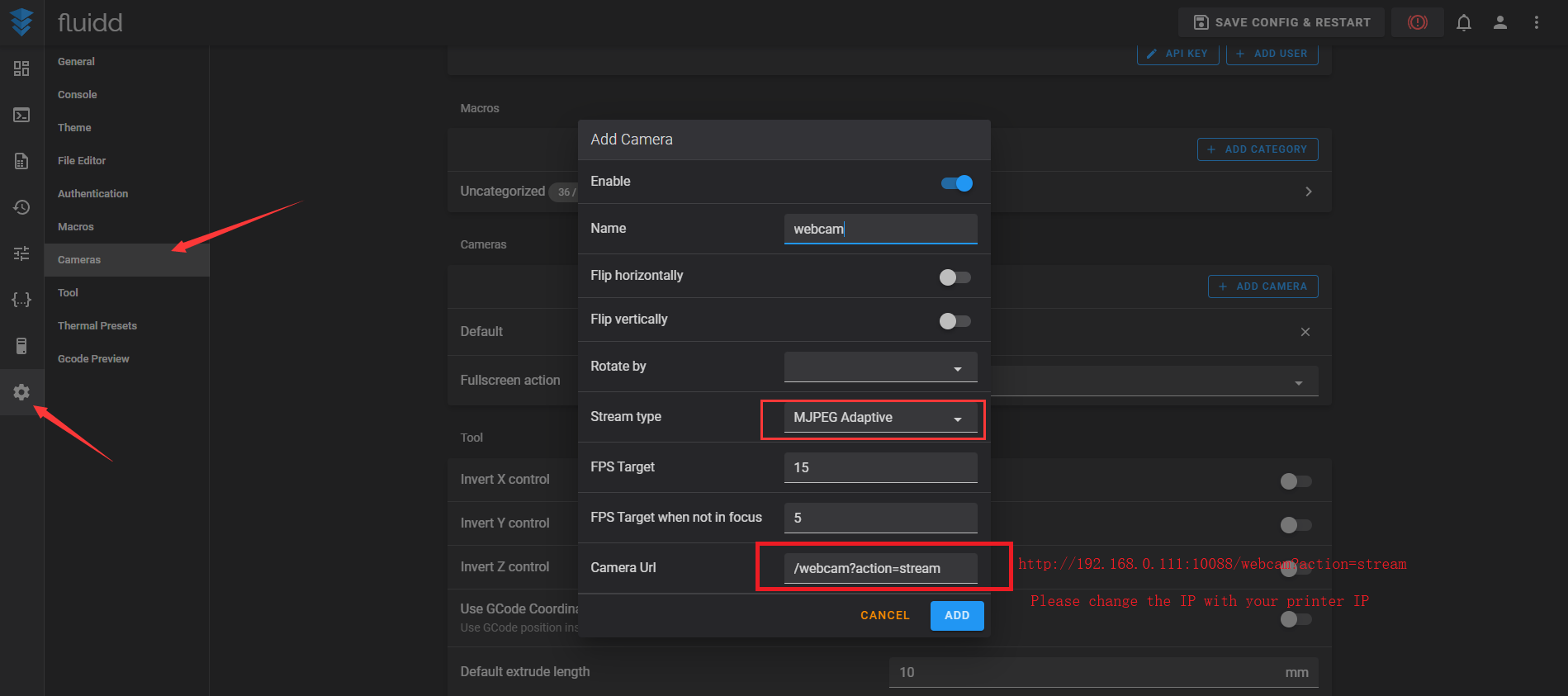This screenshot has width=1568, height=696.
Task: Open the Configuration braces icon in sidebar
Action: (x=21, y=300)
